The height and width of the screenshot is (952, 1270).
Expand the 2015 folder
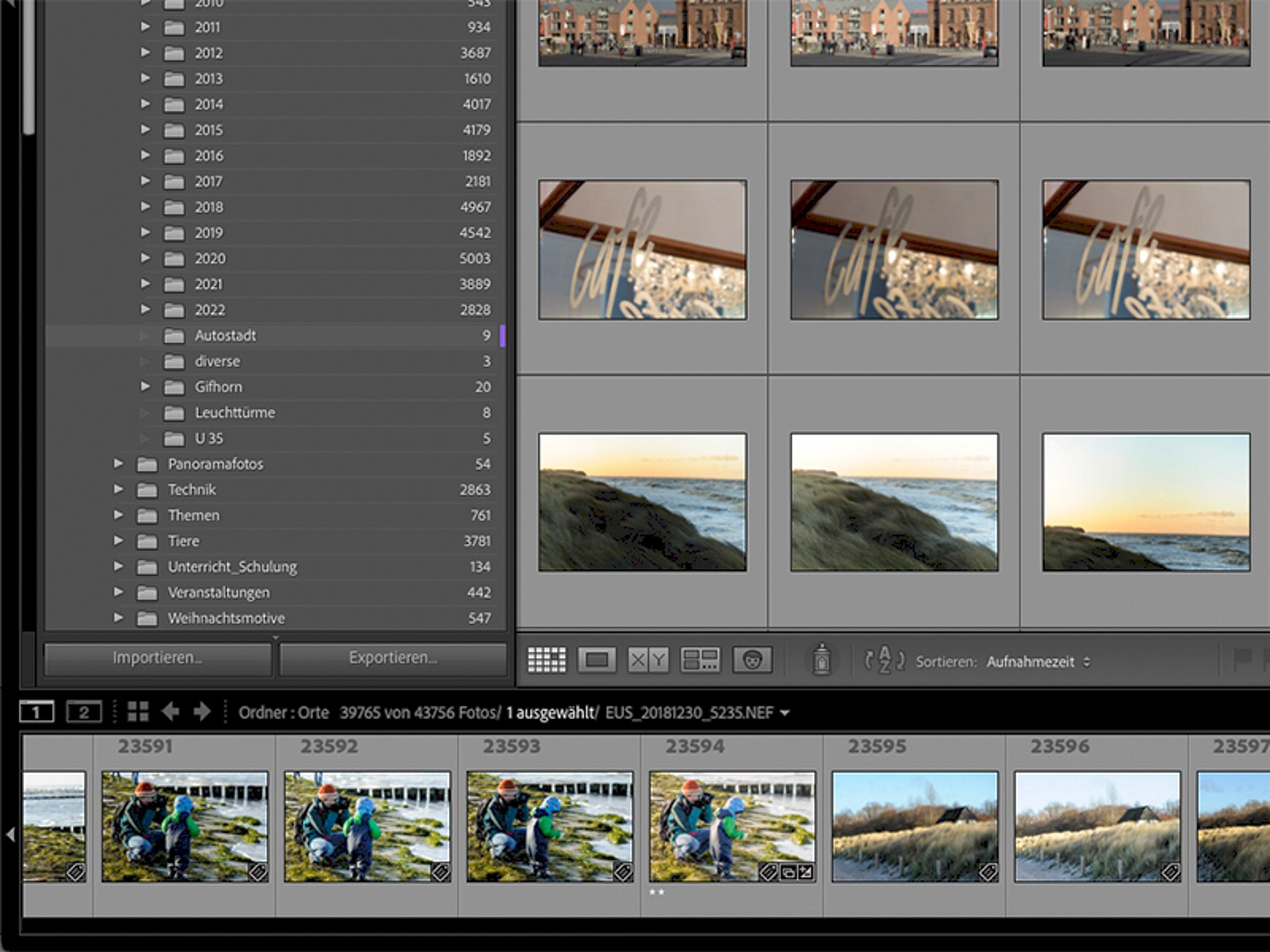(145, 129)
